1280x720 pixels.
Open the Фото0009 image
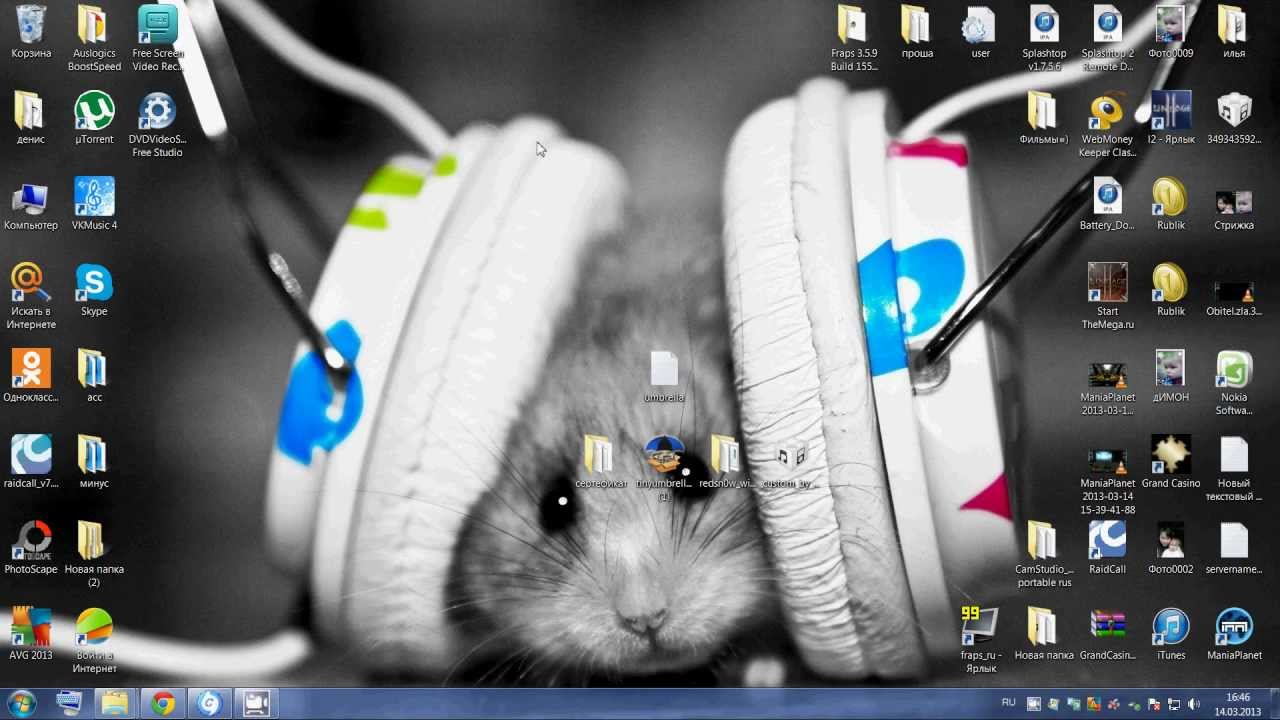click(1171, 33)
